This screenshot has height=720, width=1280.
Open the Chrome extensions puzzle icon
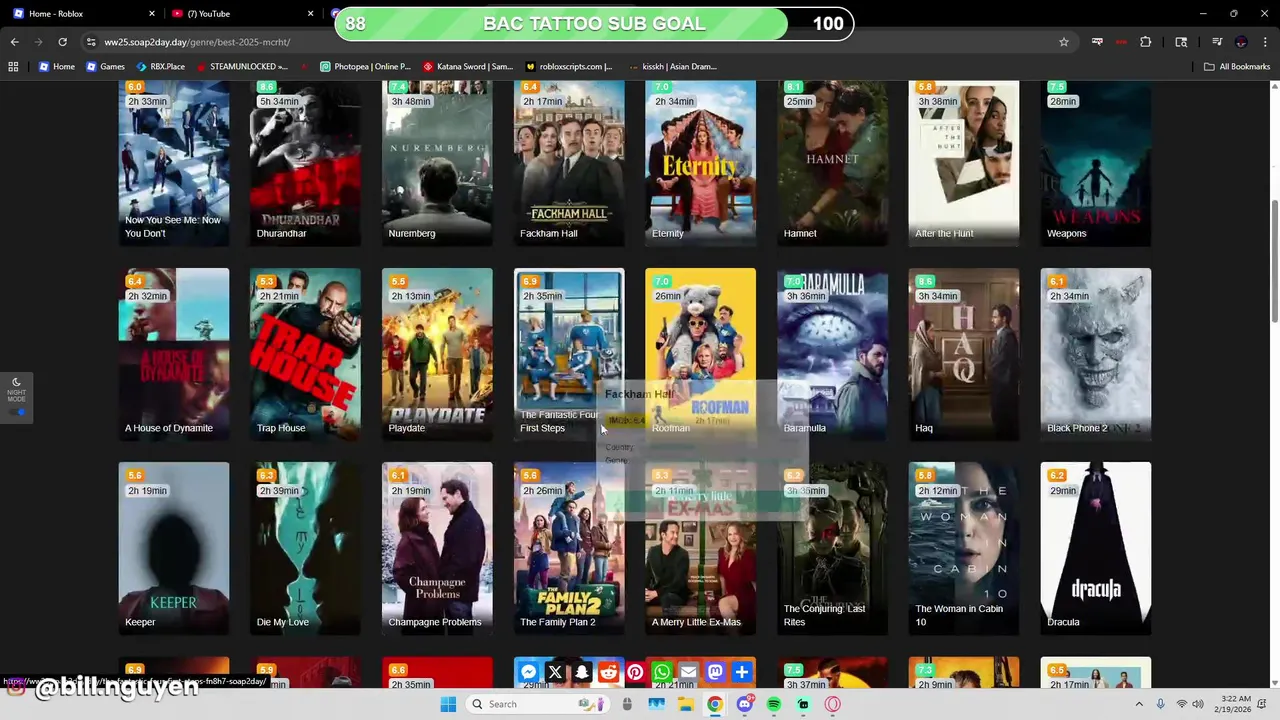1146,42
